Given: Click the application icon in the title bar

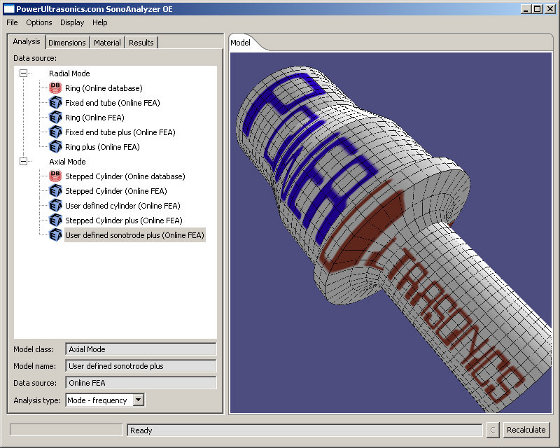Looking at the screenshot, I should (9, 9).
